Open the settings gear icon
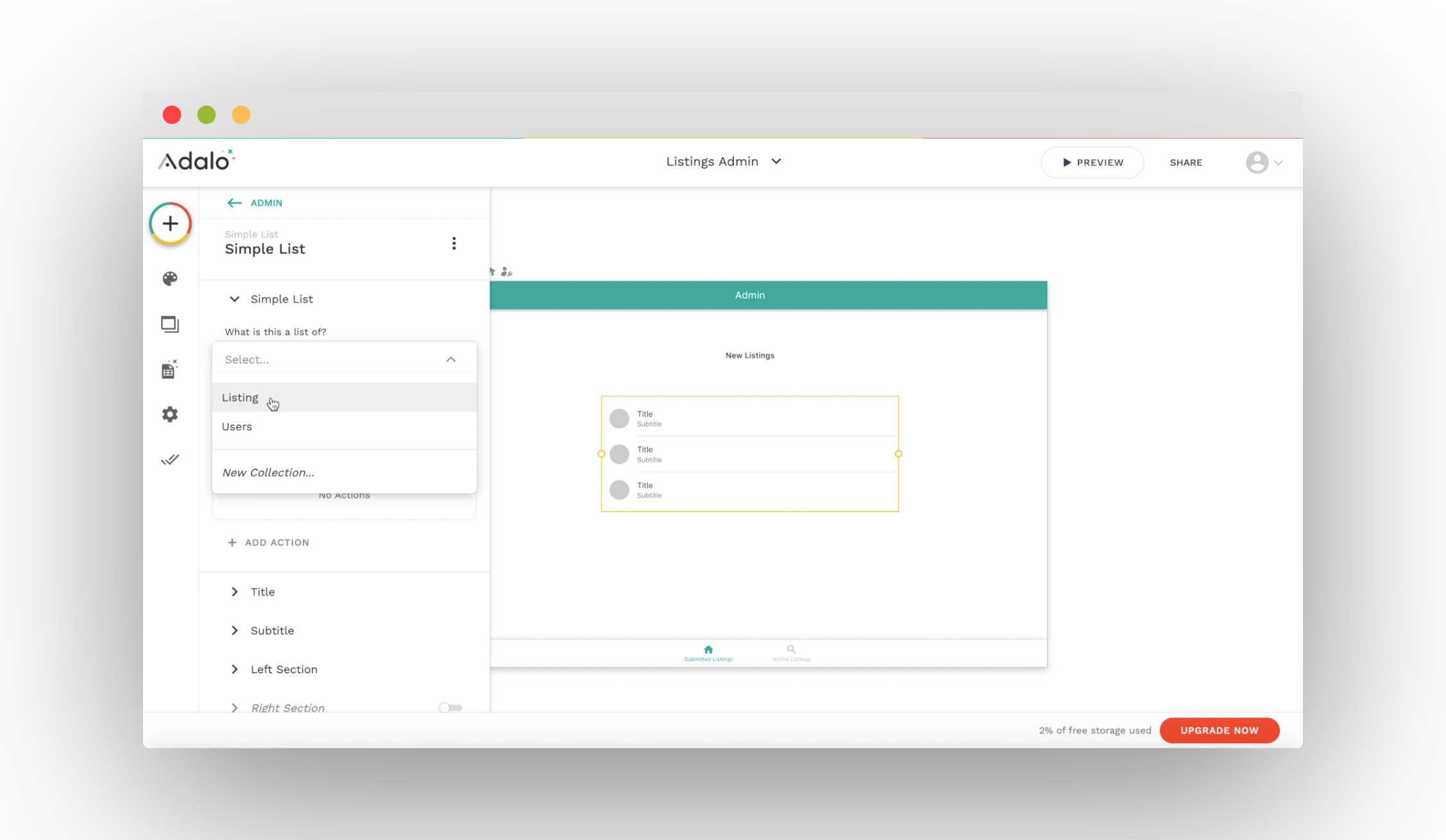The image size is (1446, 840). [x=170, y=414]
